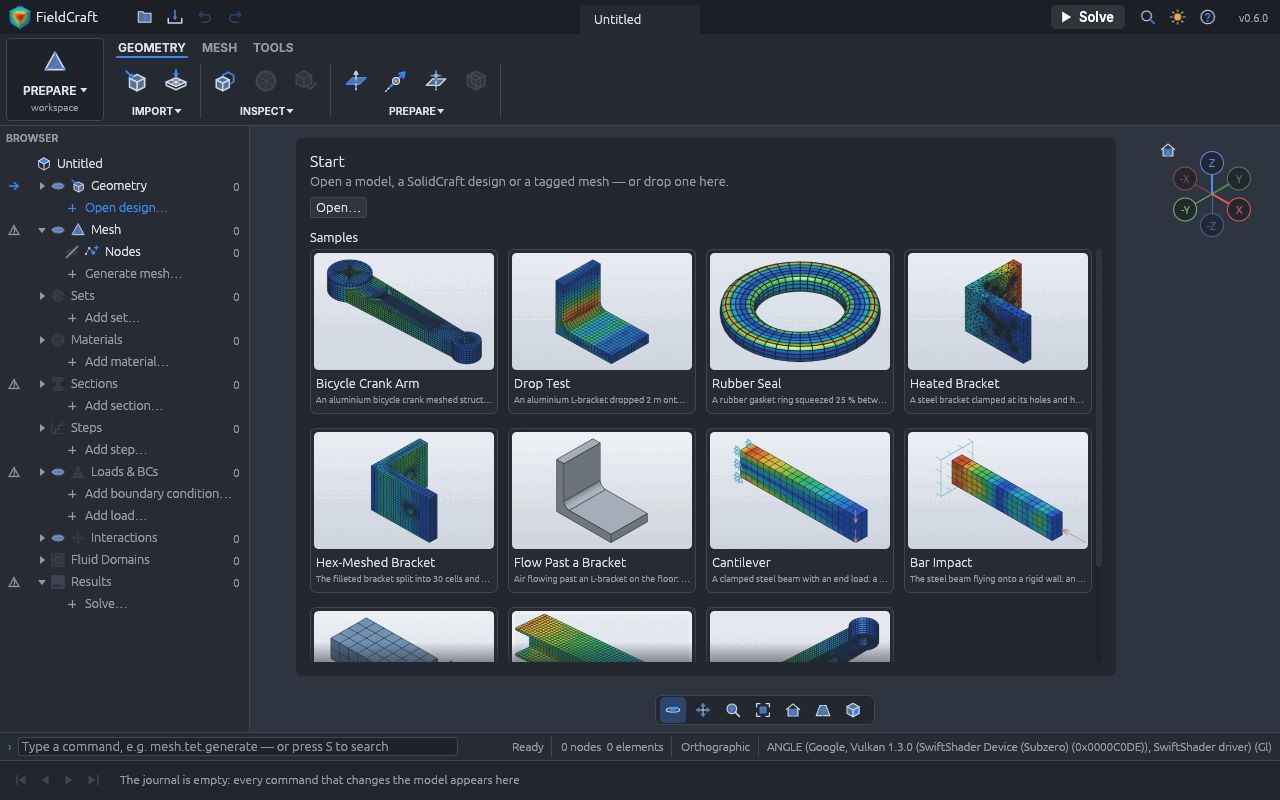
Task: Click the Open… button in Start panel
Action: [x=338, y=208]
